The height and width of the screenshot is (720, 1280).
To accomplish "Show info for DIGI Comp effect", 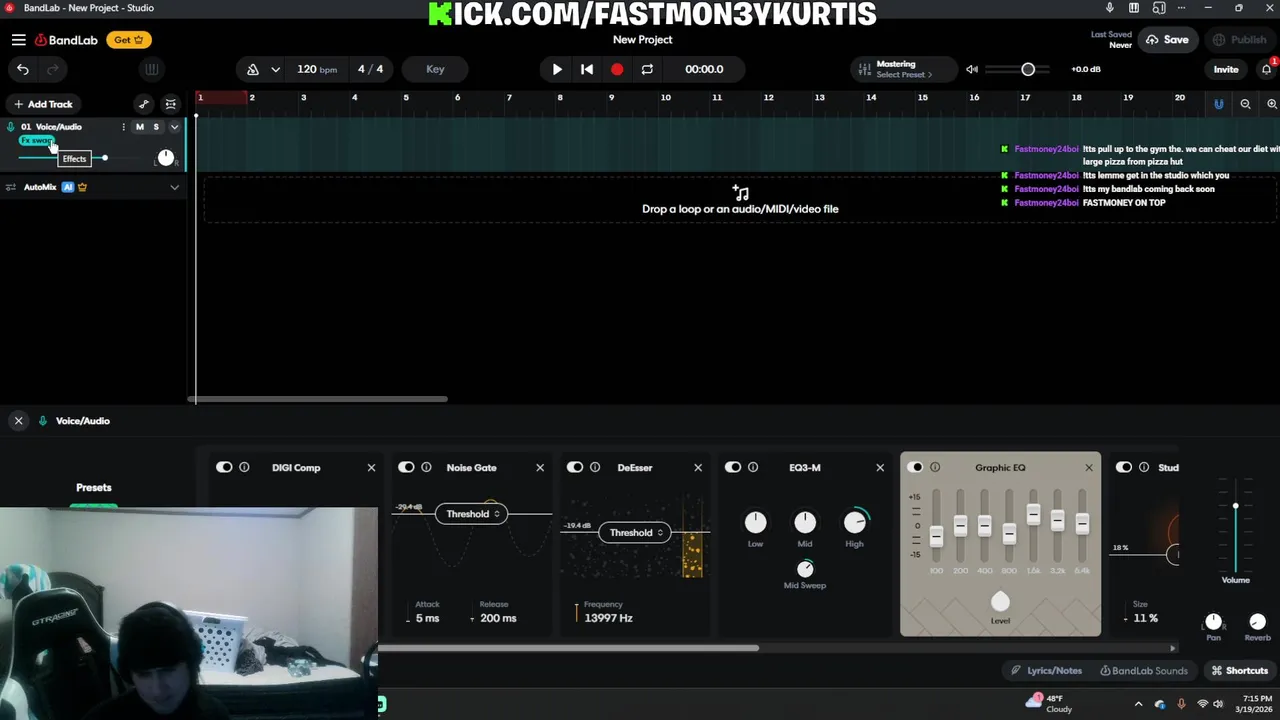I will pyautogui.click(x=244, y=467).
